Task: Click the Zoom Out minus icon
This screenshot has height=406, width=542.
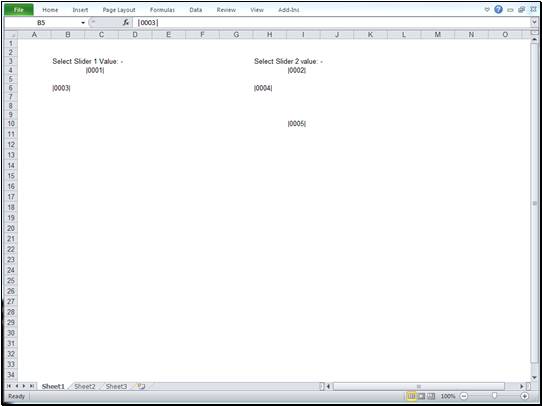Action: tap(464, 396)
